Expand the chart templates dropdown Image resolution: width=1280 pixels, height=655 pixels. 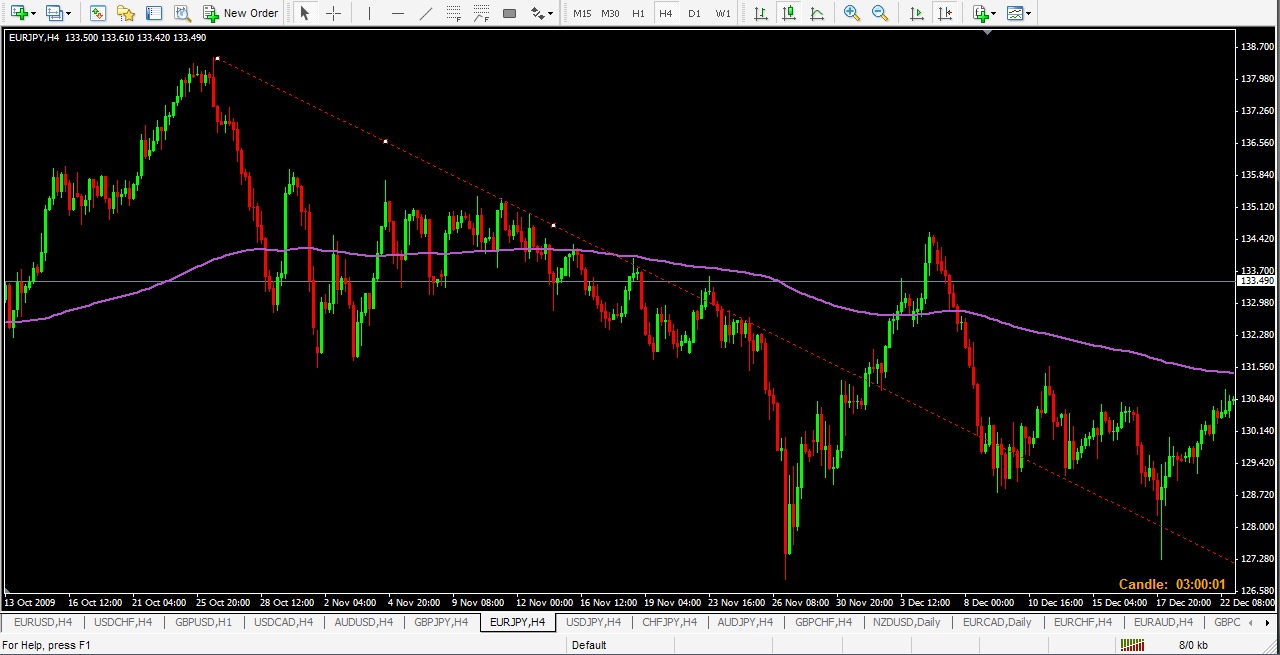point(1029,14)
